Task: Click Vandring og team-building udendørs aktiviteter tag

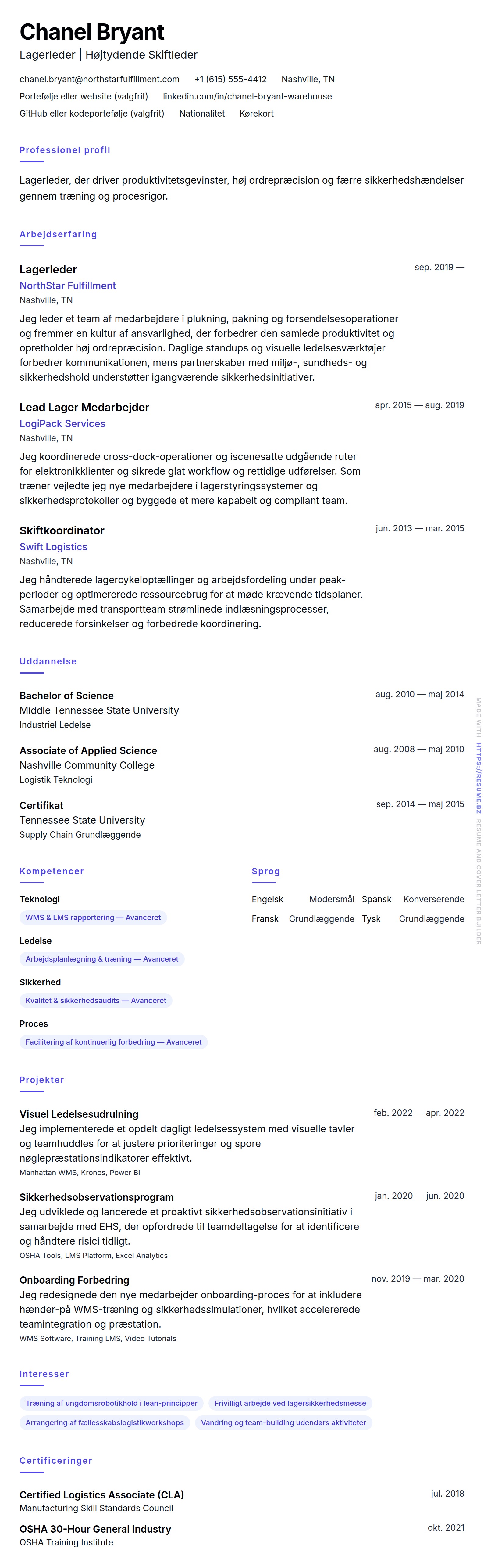Action: [283, 1422]
